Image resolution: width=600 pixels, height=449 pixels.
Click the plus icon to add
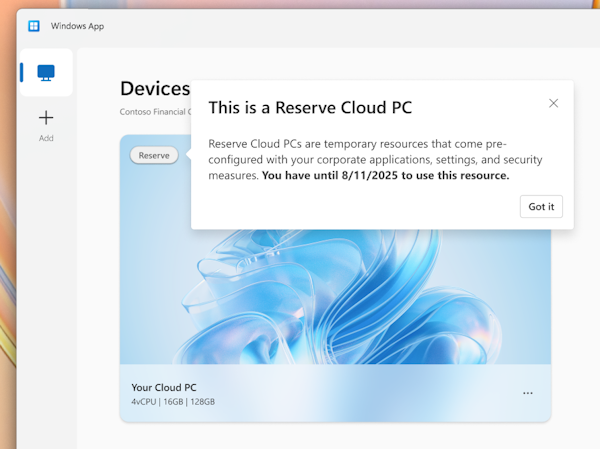pyautogui.click(x=46, y=118)
